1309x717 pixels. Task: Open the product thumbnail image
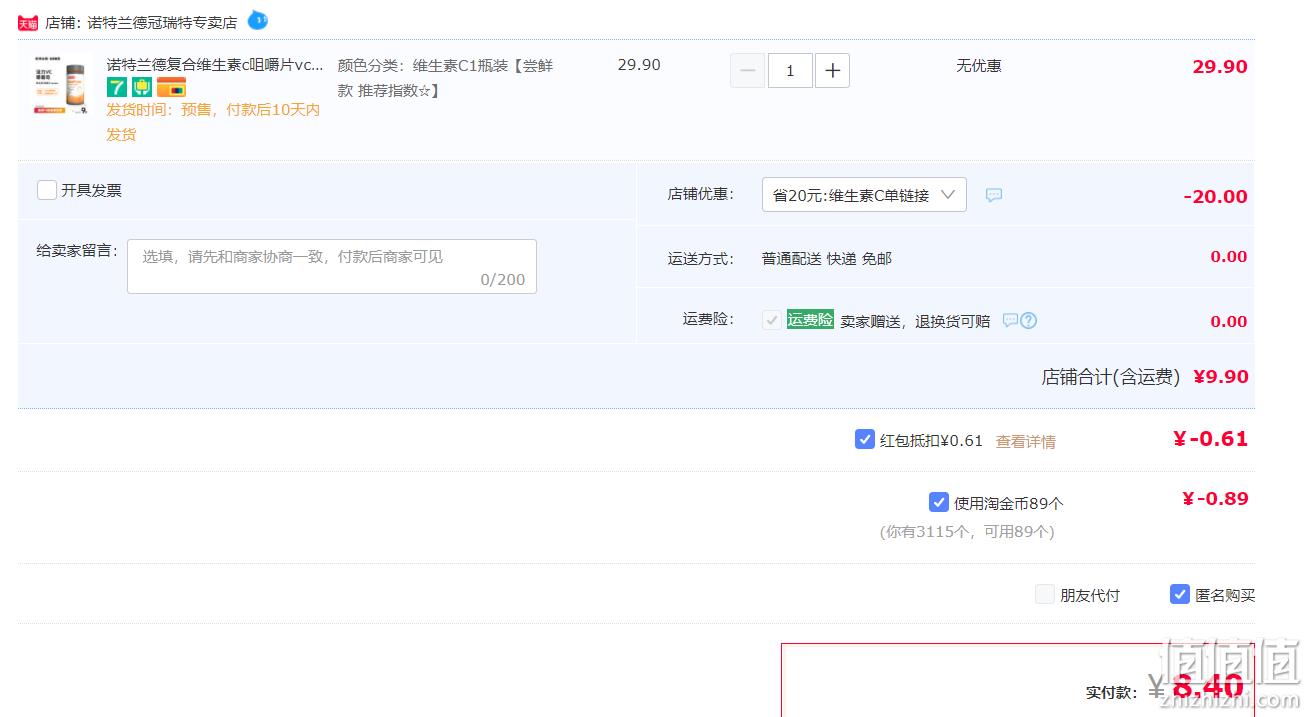tap(60, 86)
